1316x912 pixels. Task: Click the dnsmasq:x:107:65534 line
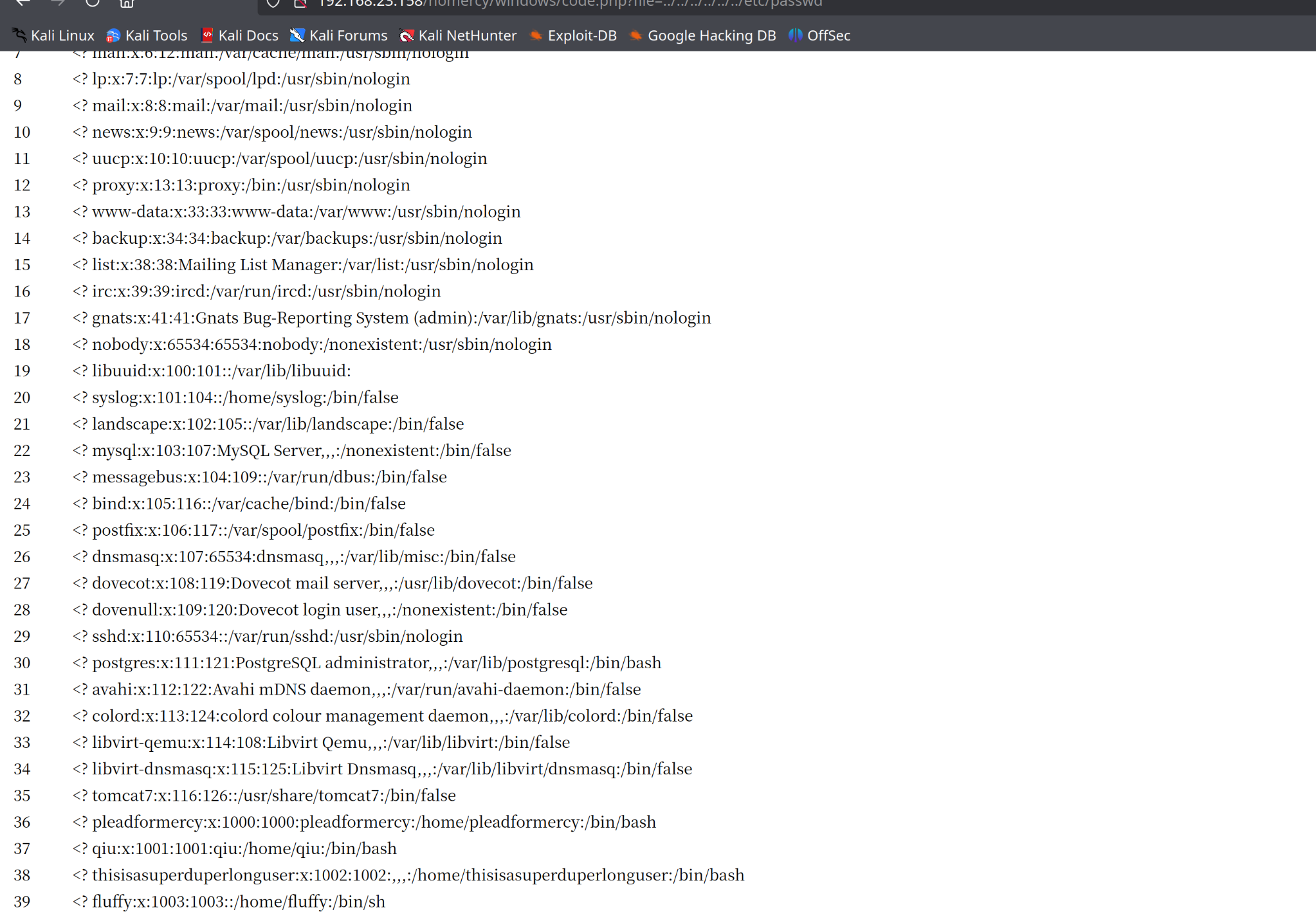click(x=294, y=556)
